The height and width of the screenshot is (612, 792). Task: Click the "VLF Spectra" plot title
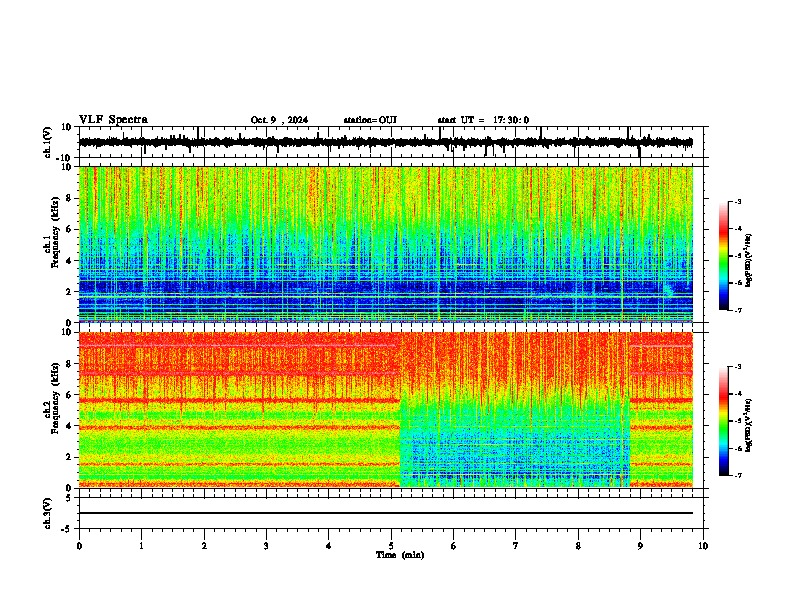point(113,120)
